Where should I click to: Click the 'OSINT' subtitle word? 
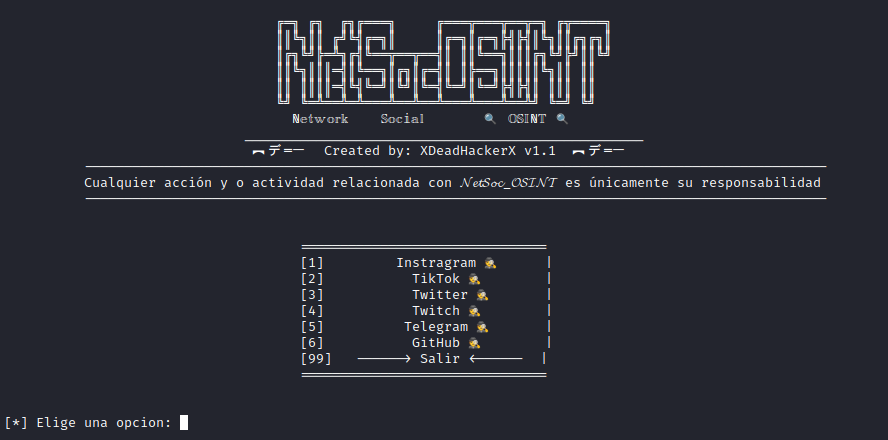tap(527, 119)
